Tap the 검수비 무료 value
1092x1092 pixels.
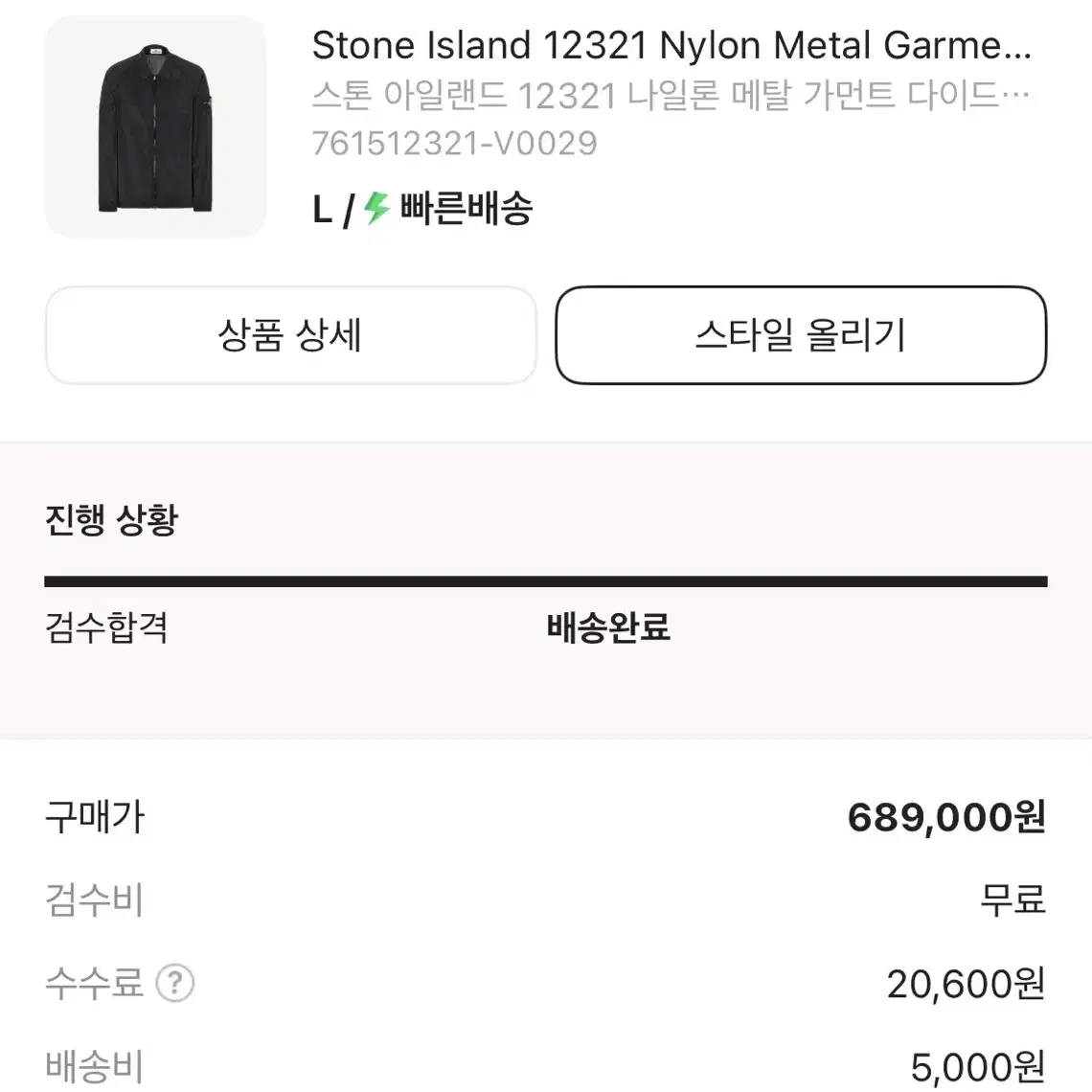click(x=1012, y=899)
